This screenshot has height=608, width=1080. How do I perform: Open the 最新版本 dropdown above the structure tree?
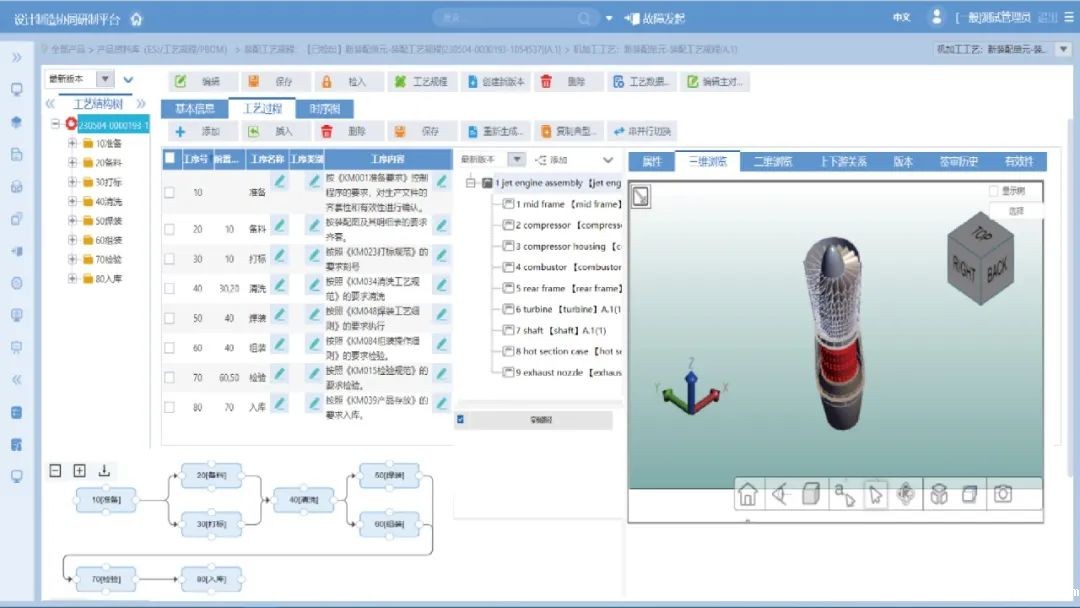point(104,79)
